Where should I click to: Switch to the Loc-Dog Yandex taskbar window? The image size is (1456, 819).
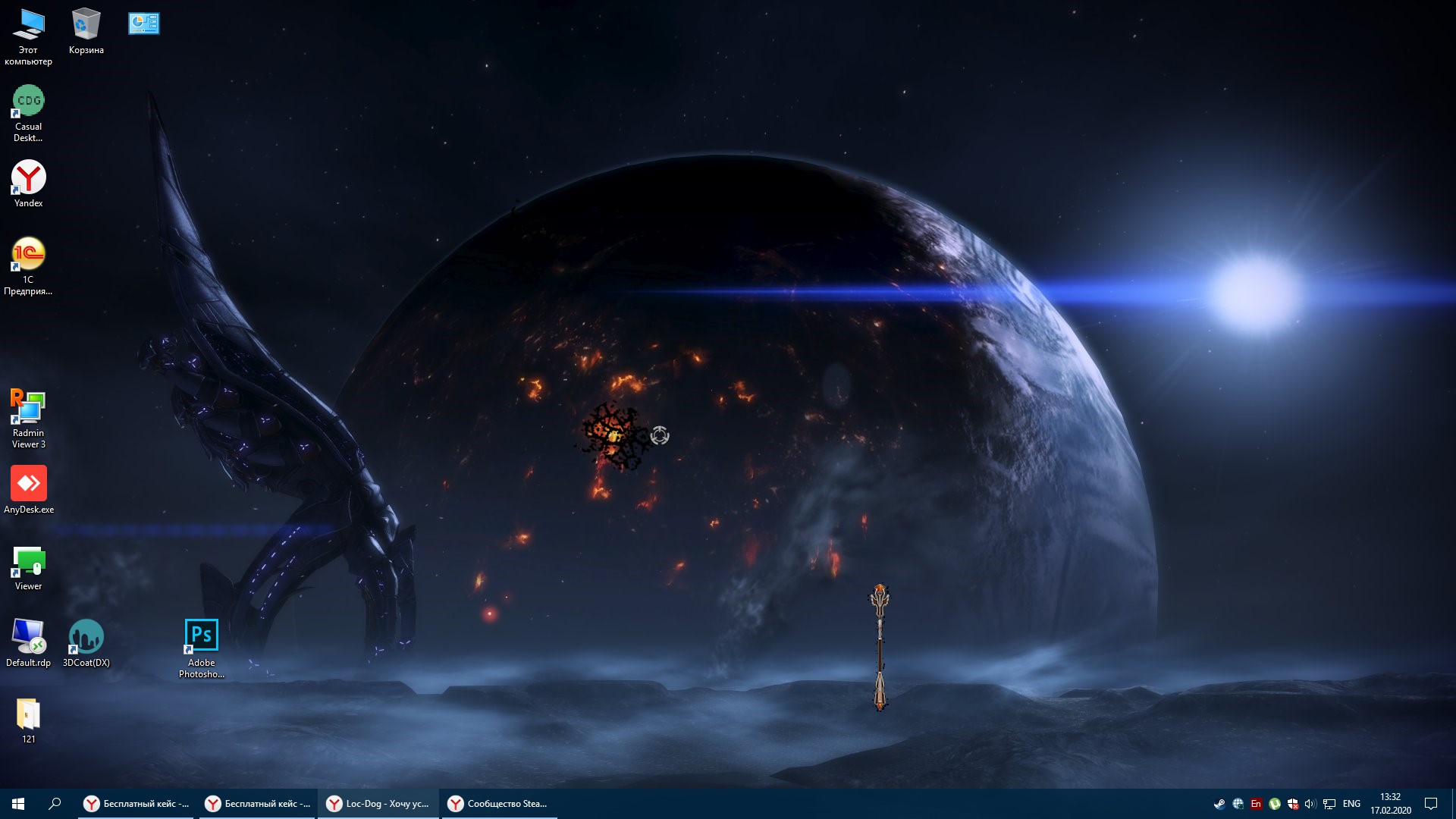(x=378, y=804)
